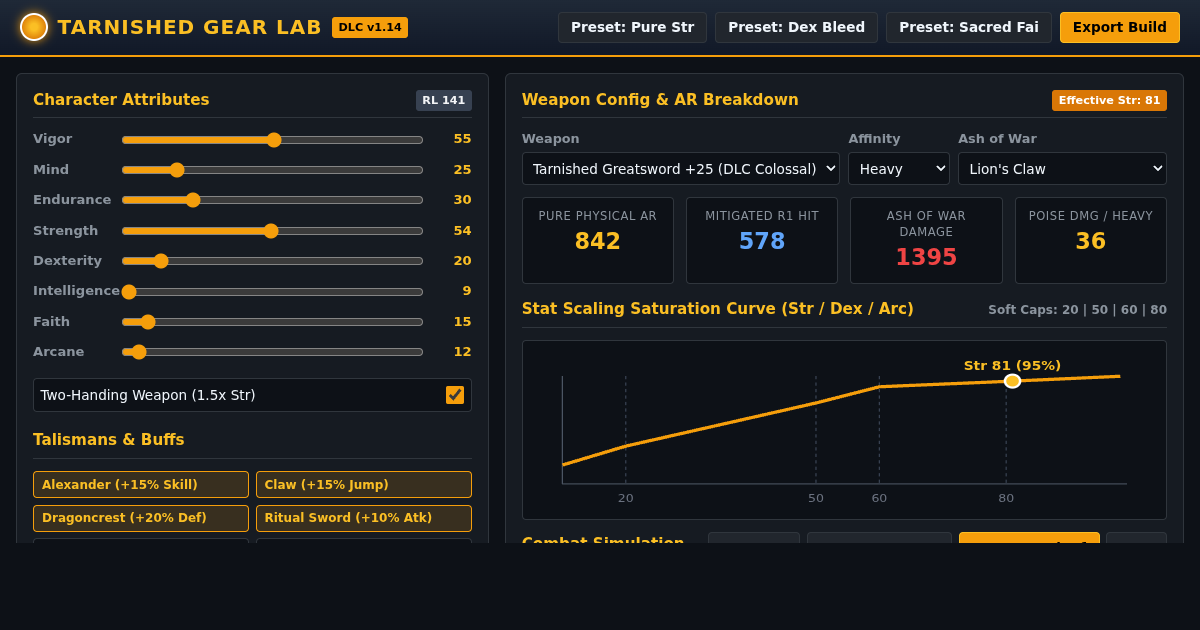Toggle the Alexander (+15% Skill) talisman
This screenshot has width=1200, height=630.
coord(141,485)
